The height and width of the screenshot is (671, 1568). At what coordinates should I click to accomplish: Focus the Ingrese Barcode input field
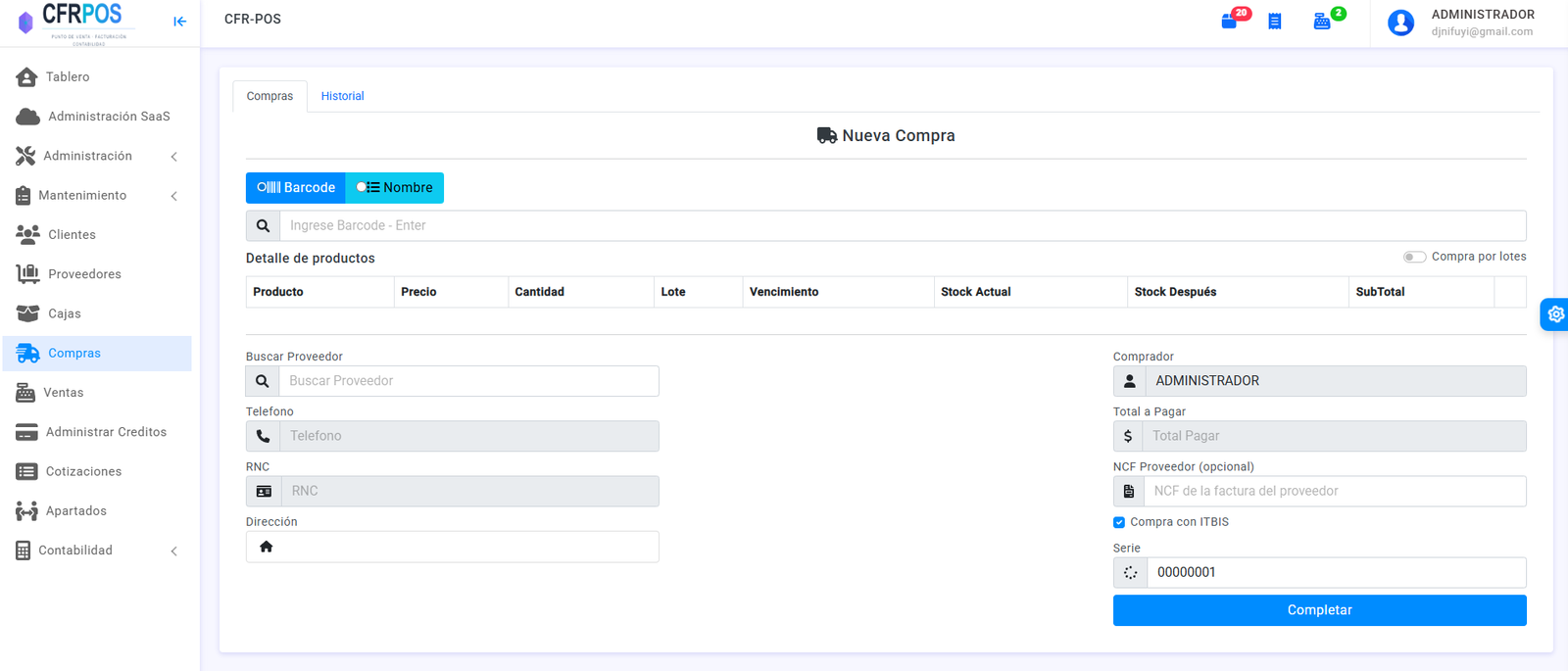click(903, 225)
